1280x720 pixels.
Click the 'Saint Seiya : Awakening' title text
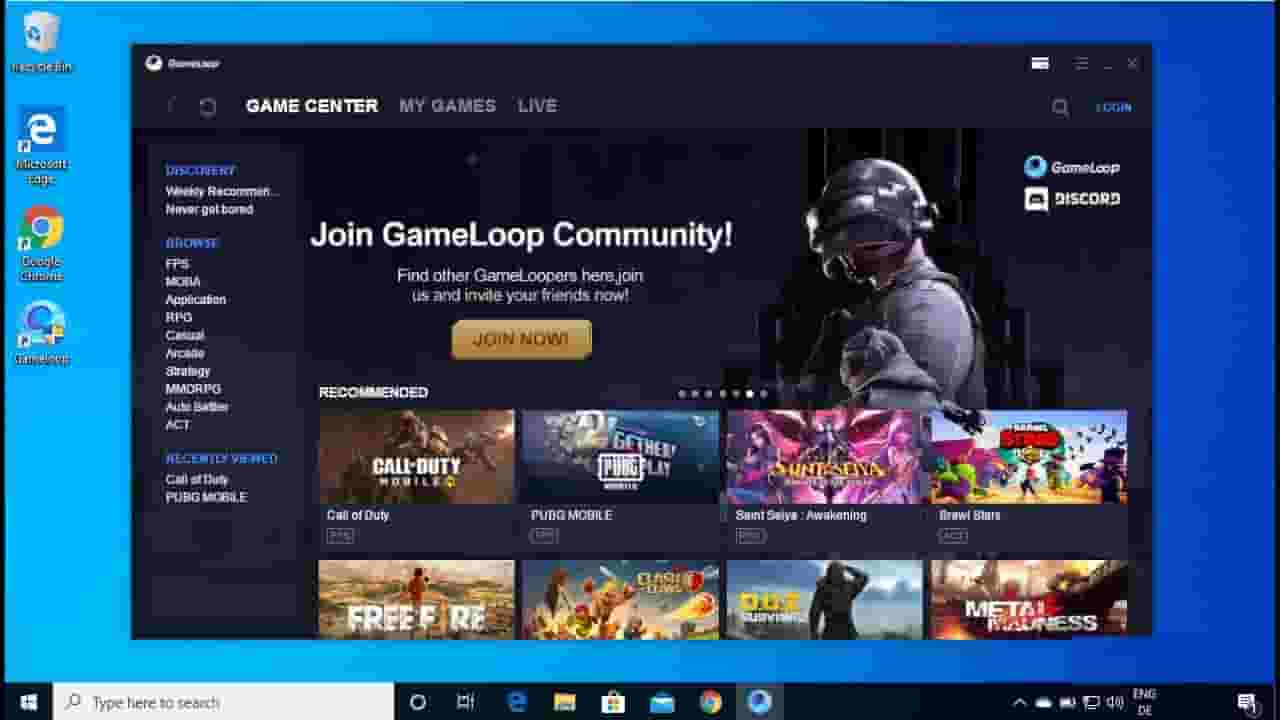click(801, 515)
